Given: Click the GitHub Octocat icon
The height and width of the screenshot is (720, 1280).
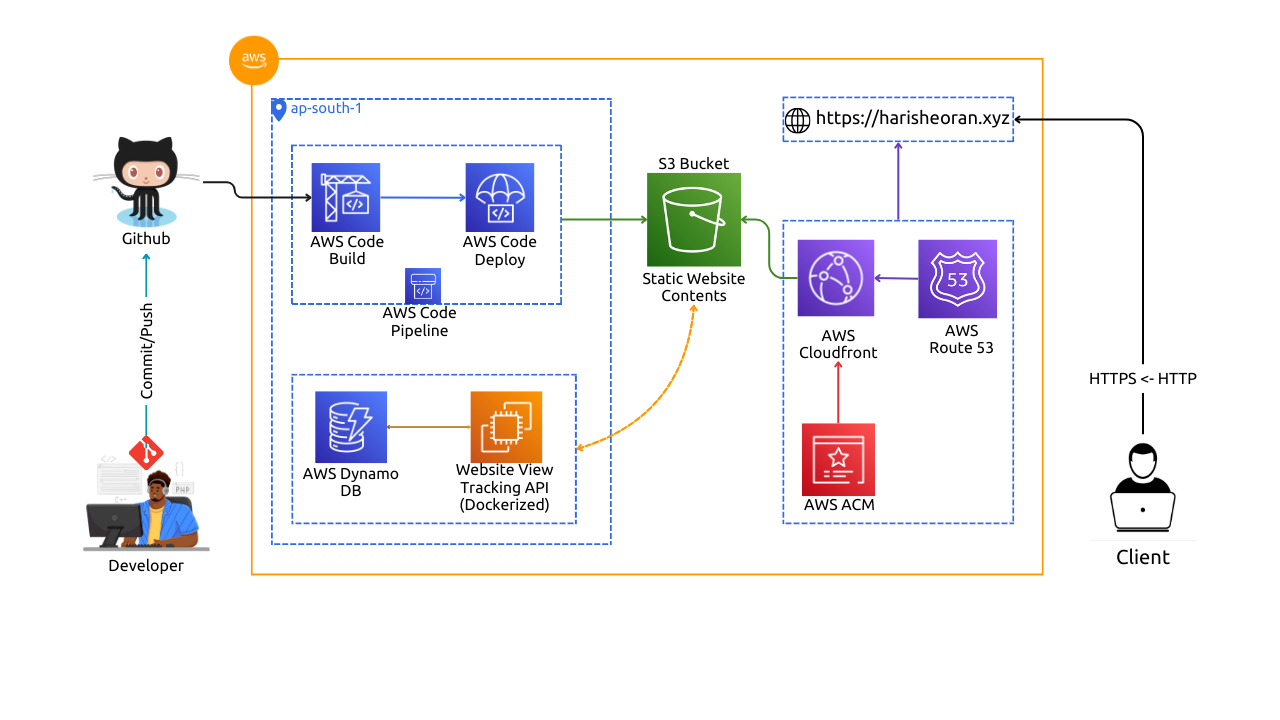Looking at the screenshot, I should [x=146, y=182].
